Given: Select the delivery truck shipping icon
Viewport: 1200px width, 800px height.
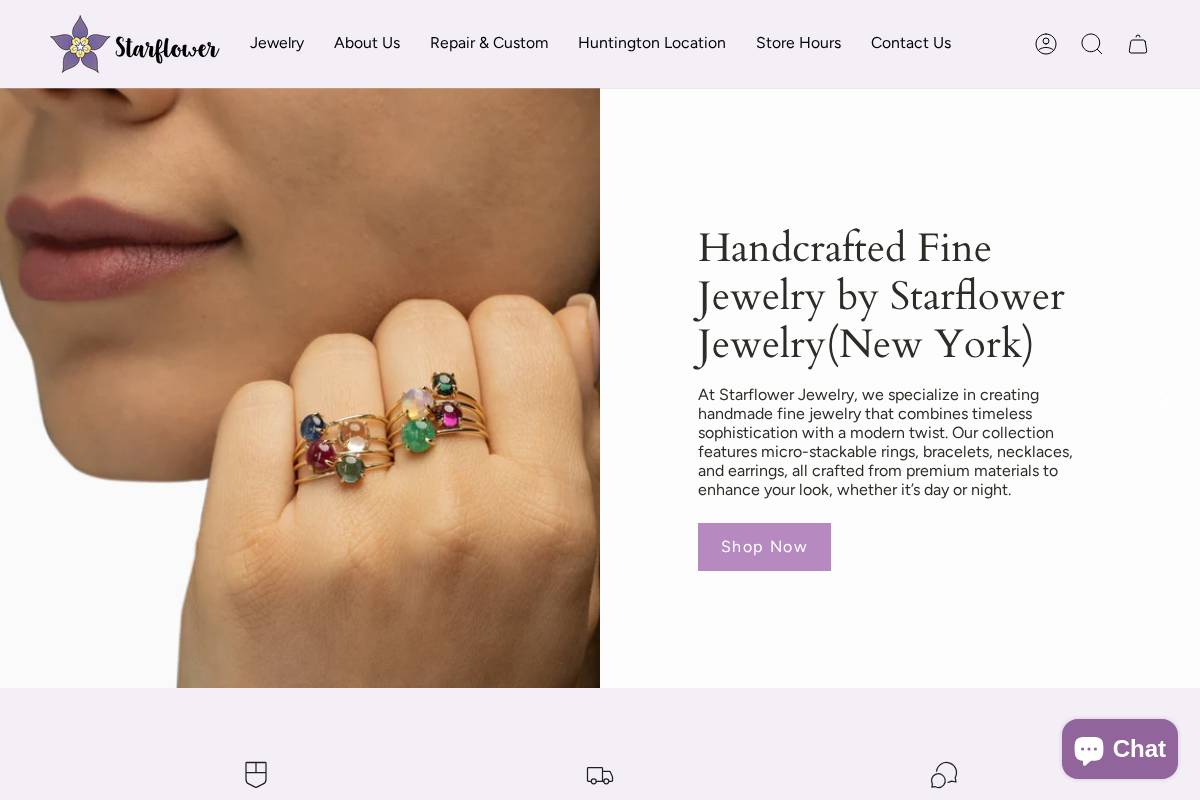Looking at the screenshot, I should coord(600,776).
